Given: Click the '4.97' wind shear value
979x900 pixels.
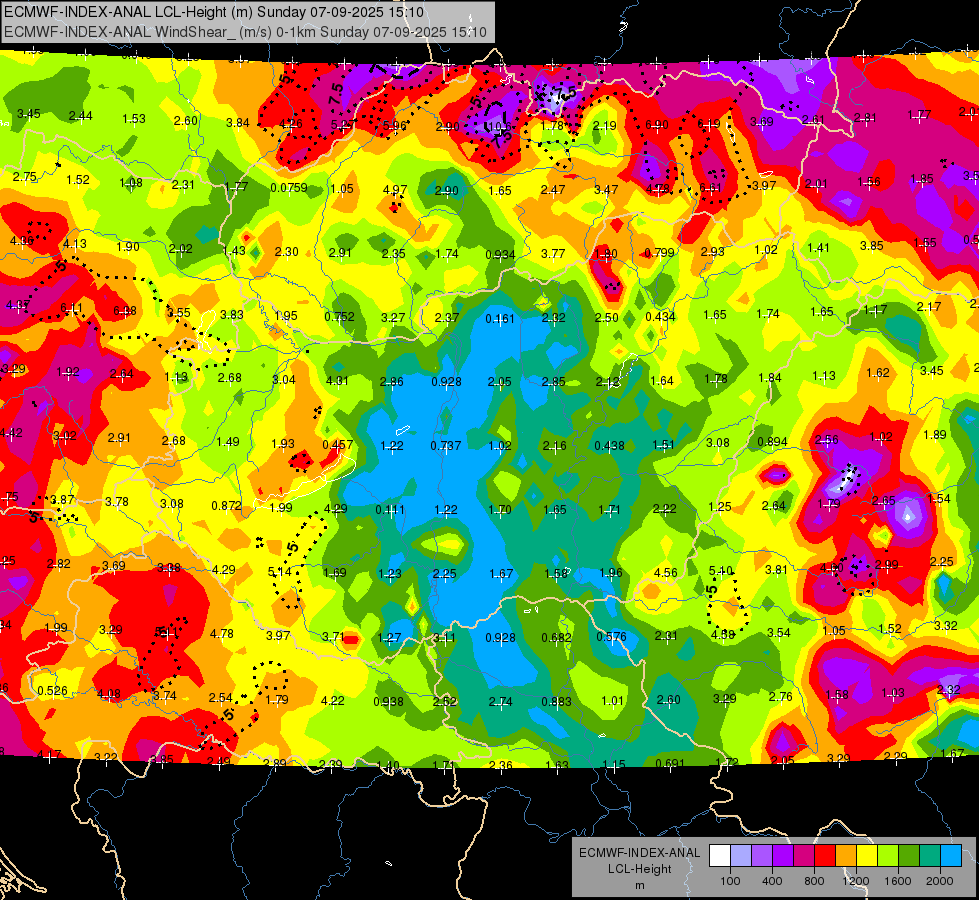Looking at the screenshot, I should point(395,189).
